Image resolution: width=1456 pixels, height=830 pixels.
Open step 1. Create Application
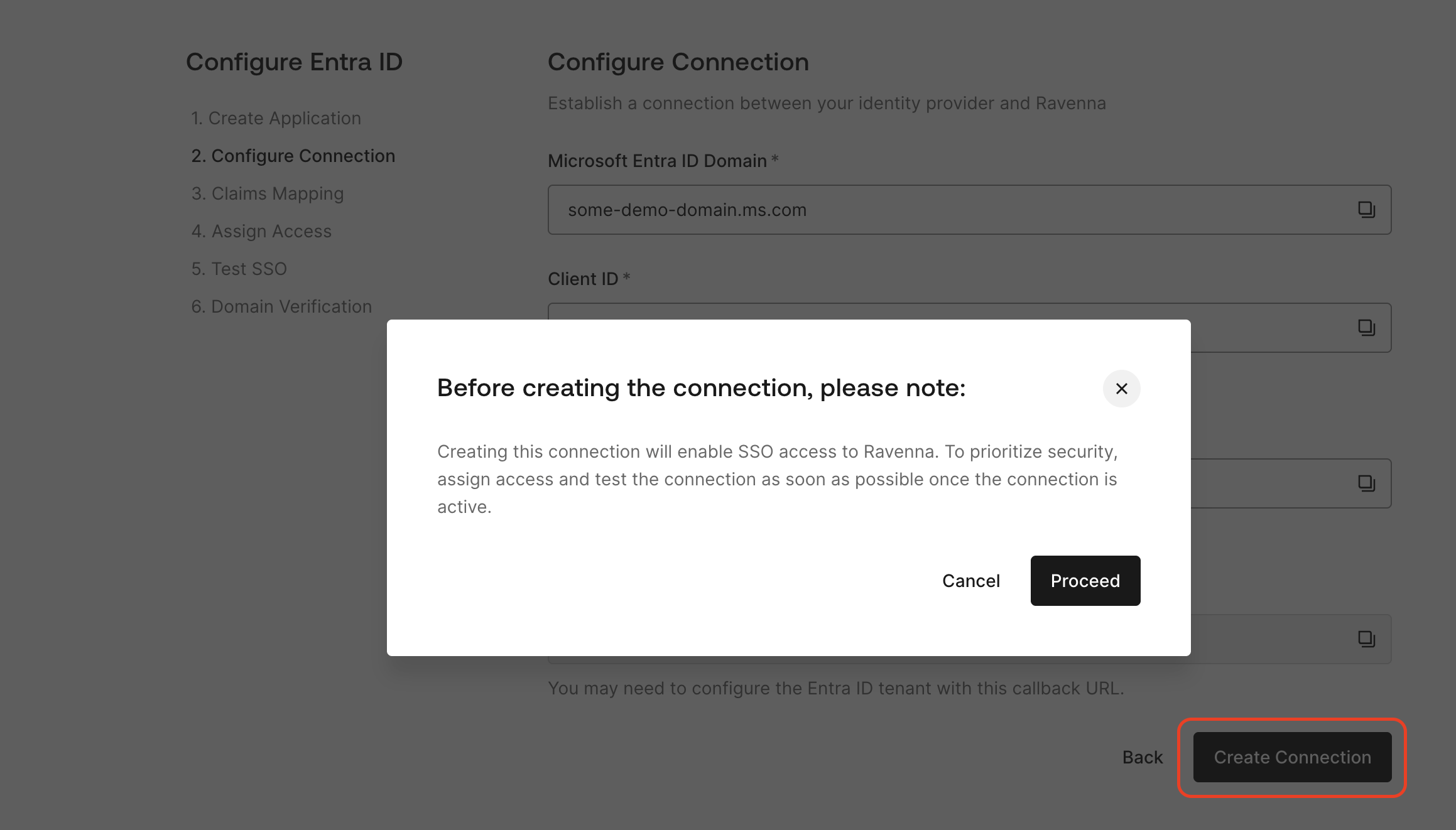coord(276,118)
